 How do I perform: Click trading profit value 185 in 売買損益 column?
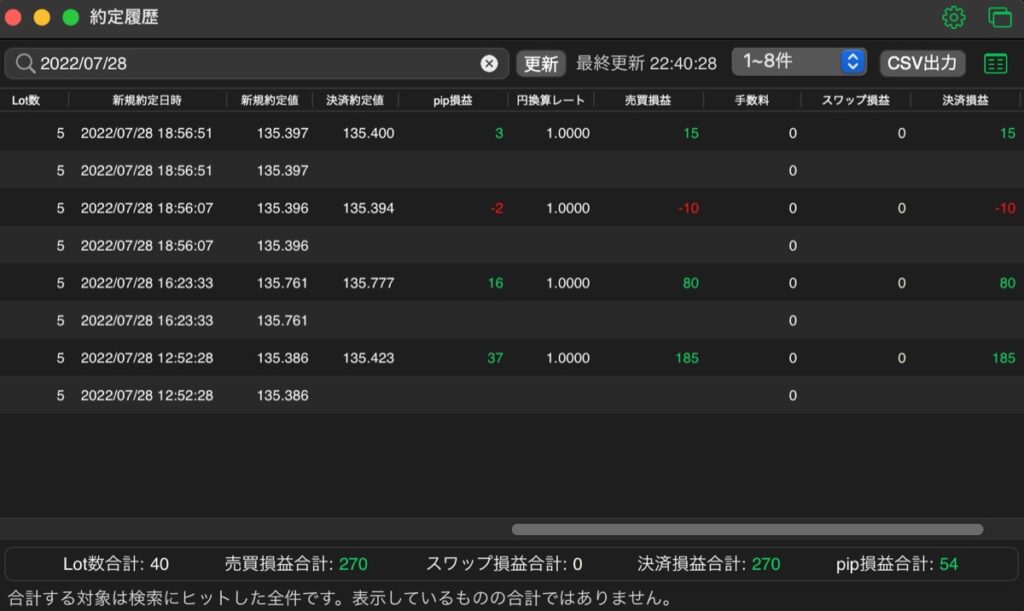(x=686, y=358)
